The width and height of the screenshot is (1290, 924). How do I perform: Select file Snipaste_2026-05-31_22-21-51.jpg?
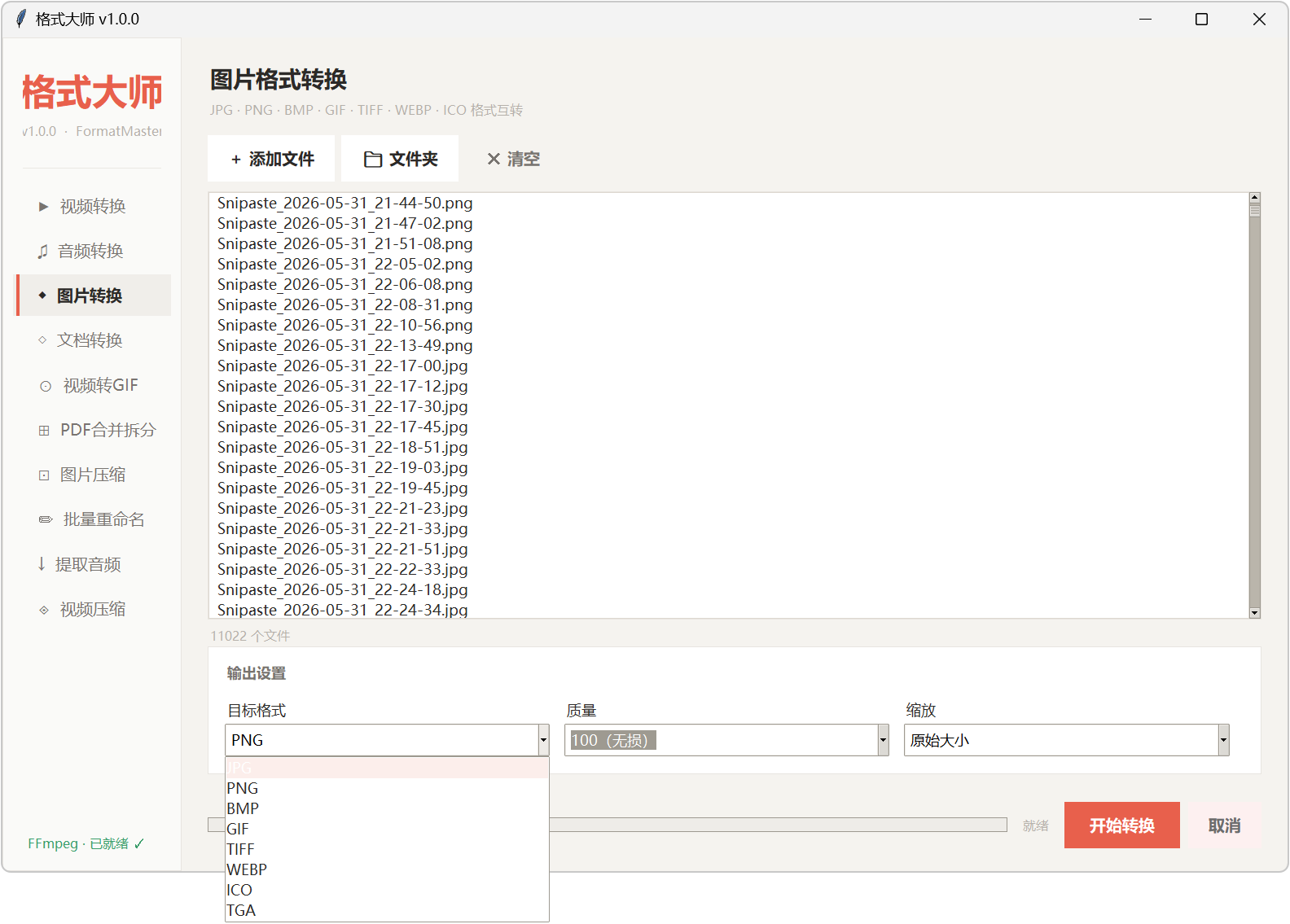[729, 550]
